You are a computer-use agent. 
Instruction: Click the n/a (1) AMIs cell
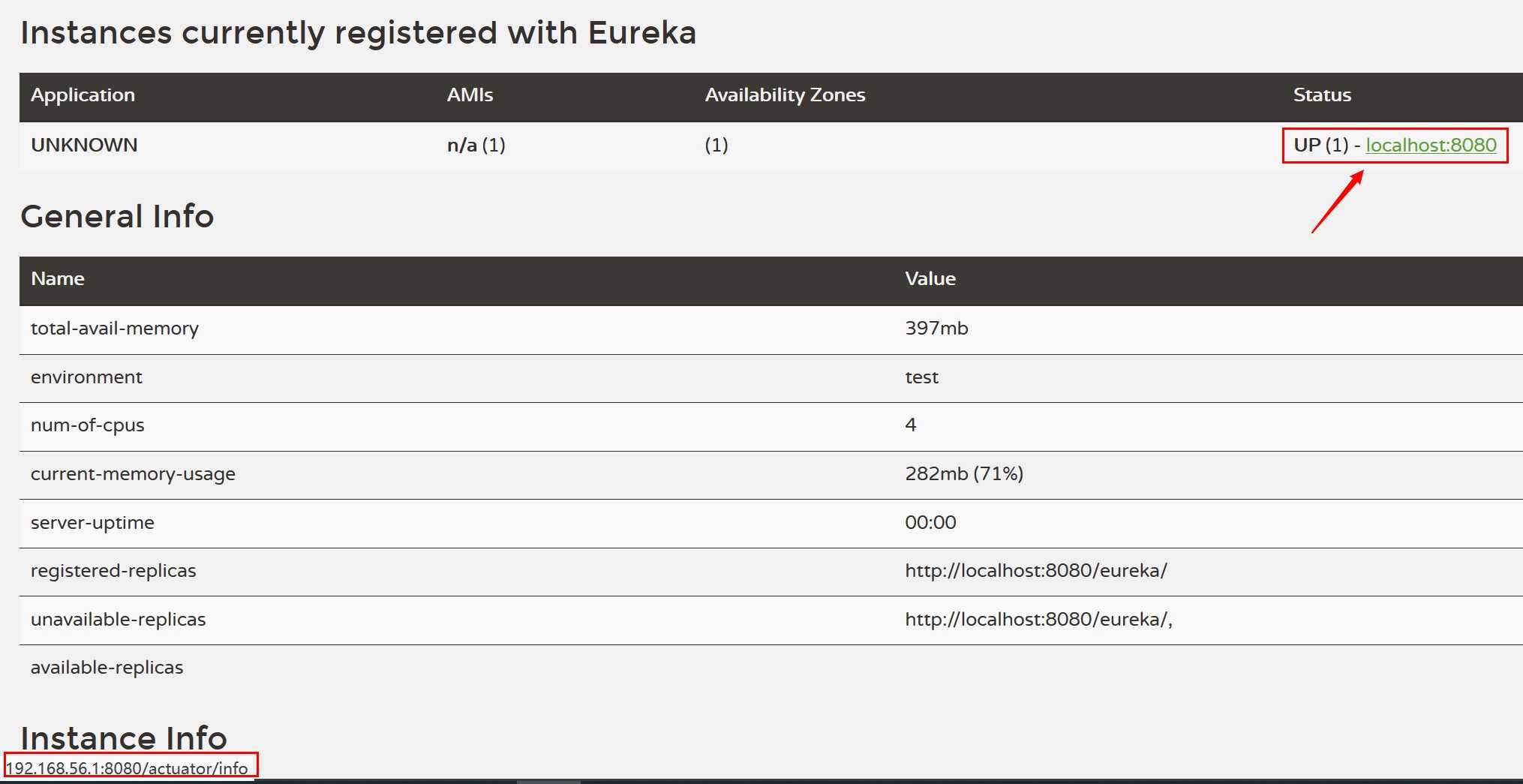476,145
